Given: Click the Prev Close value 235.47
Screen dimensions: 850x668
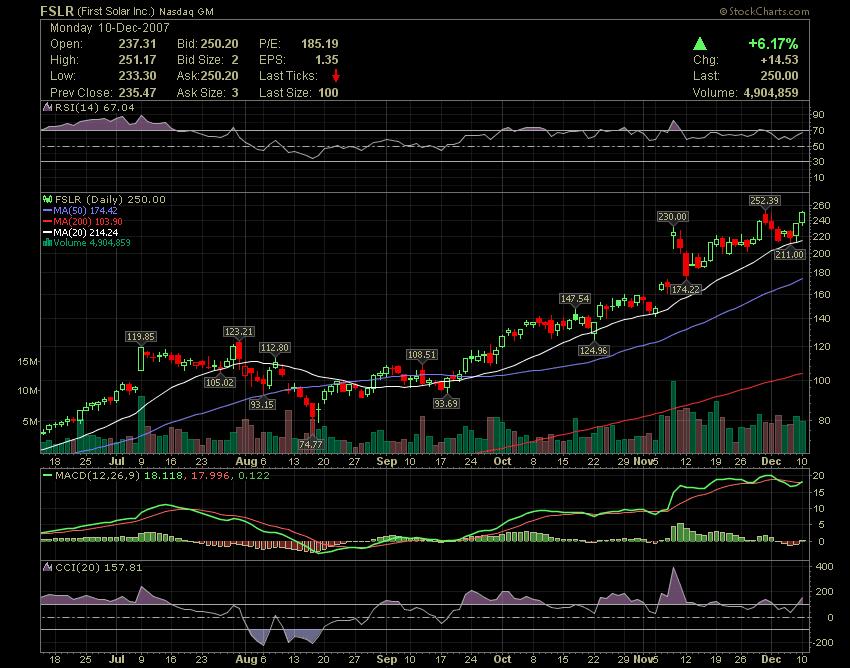Looking at the screenshot, I should (x=137, y=93).
